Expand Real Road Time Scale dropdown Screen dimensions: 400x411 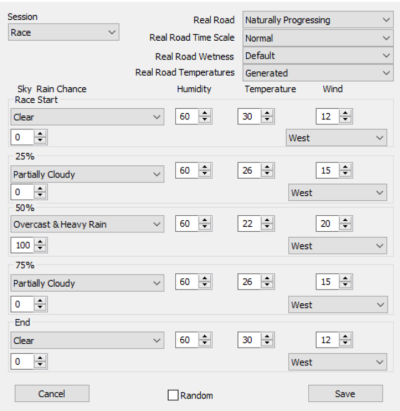(318, 38)
